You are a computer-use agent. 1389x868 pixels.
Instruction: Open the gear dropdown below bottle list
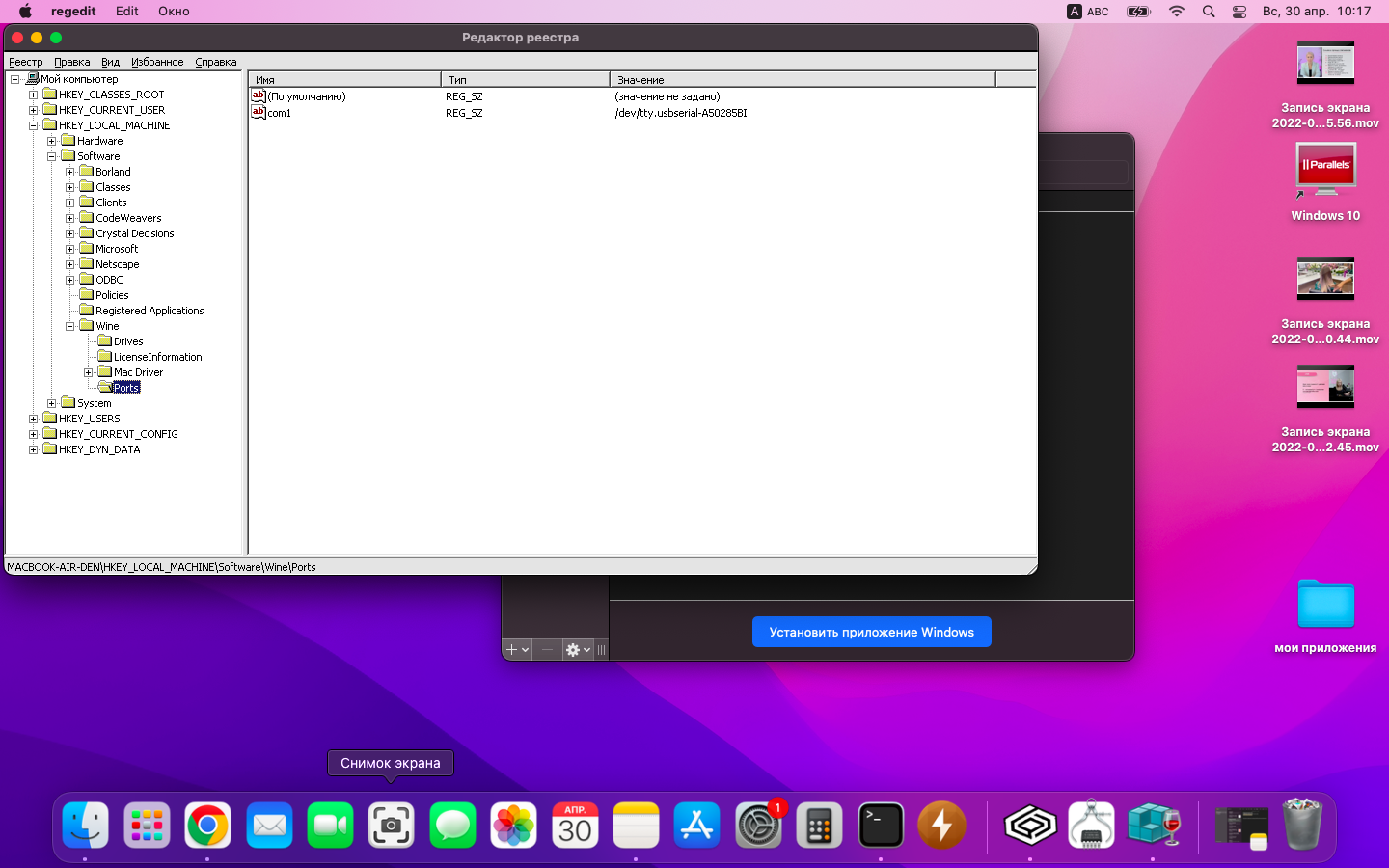pyautogui.click(x=577, y=650)
